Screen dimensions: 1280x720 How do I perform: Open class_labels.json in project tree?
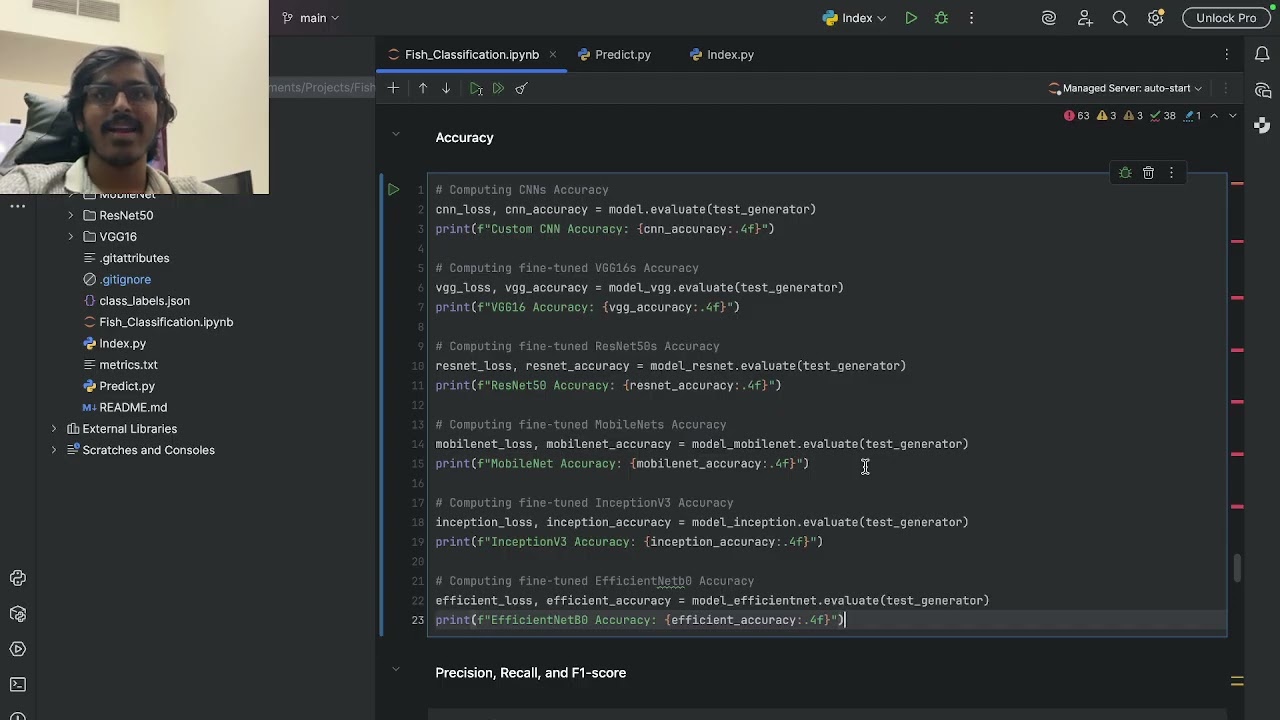pos(144,301)
